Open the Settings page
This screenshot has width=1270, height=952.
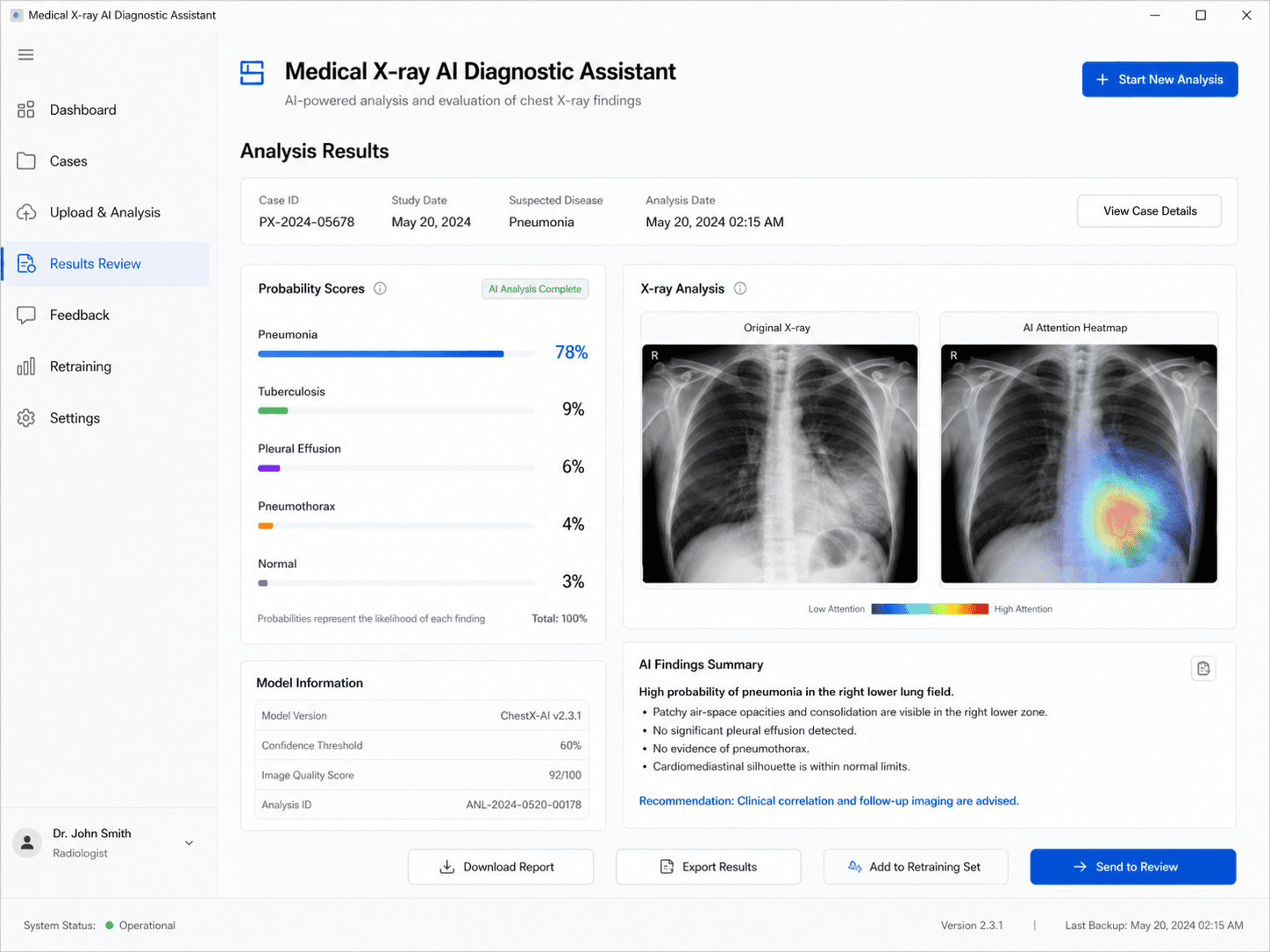106,418
